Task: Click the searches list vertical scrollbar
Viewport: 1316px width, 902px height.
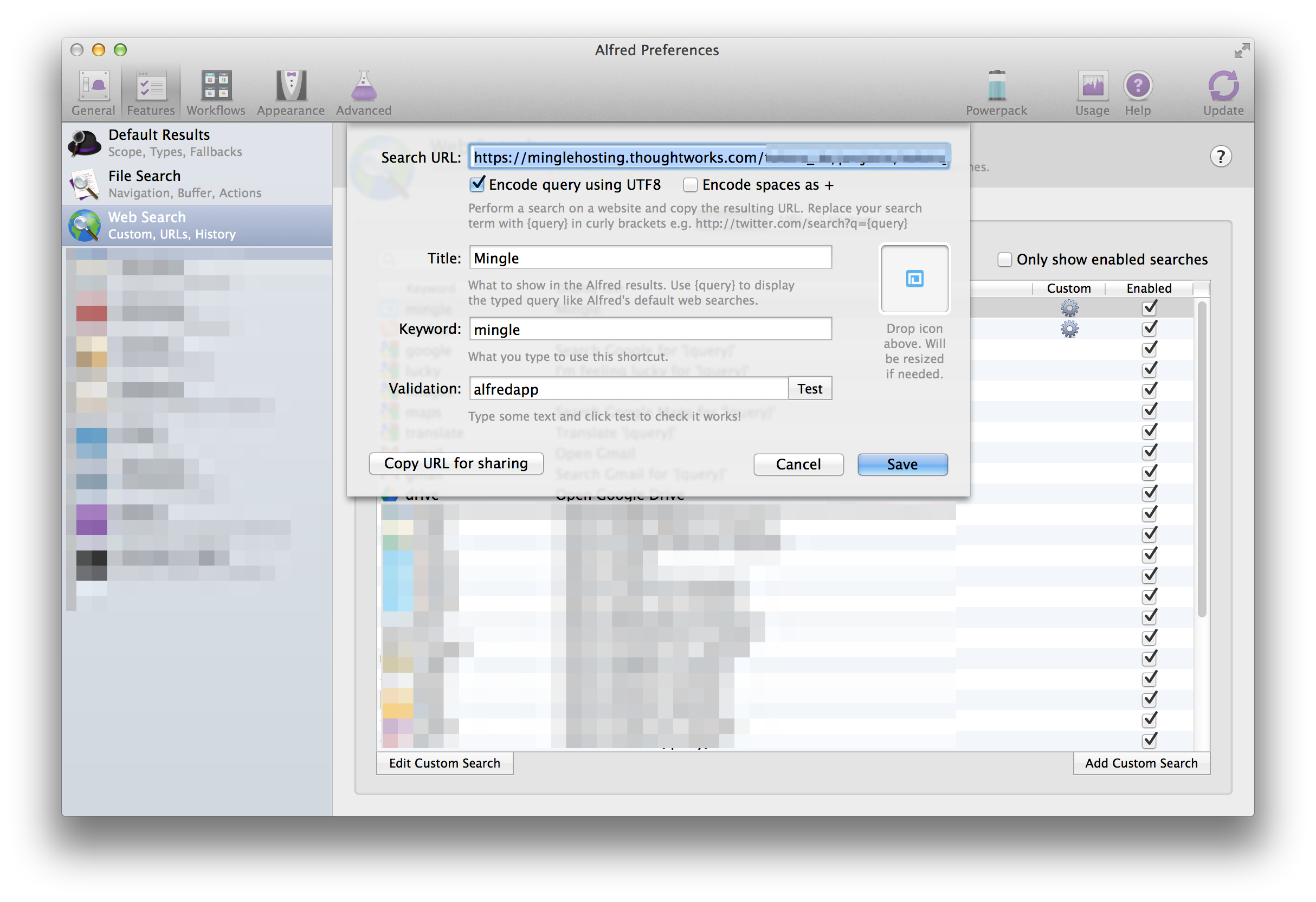Action: pyautogui.click(x=1202, y=459)
